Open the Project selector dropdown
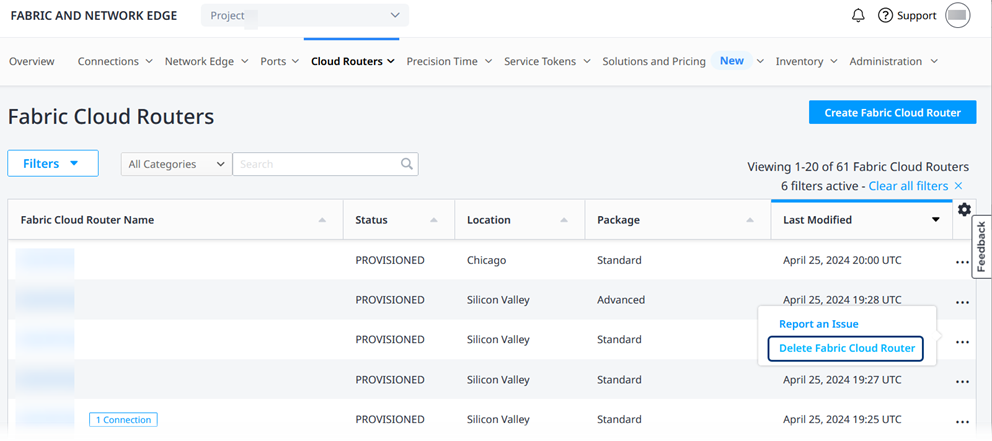Screen dimensions: 992x441 [x=305, y=15]
